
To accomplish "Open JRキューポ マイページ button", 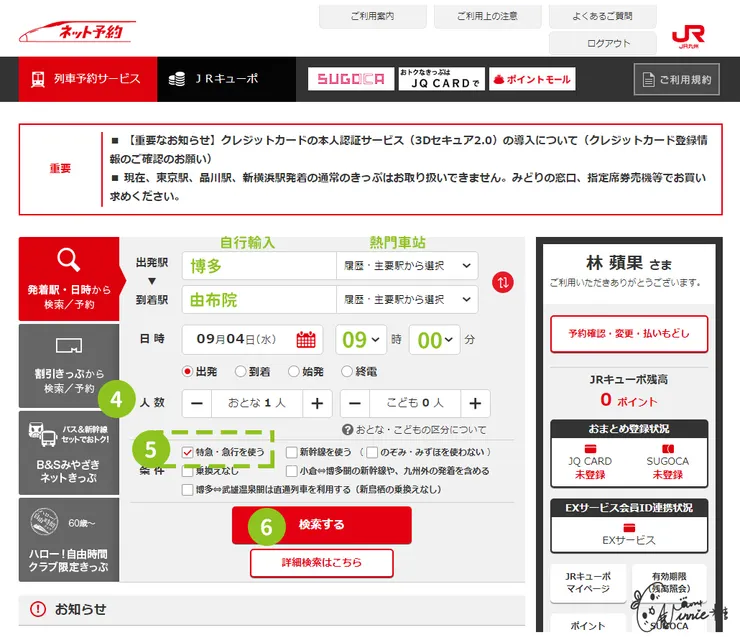I will tap(588, 583).
